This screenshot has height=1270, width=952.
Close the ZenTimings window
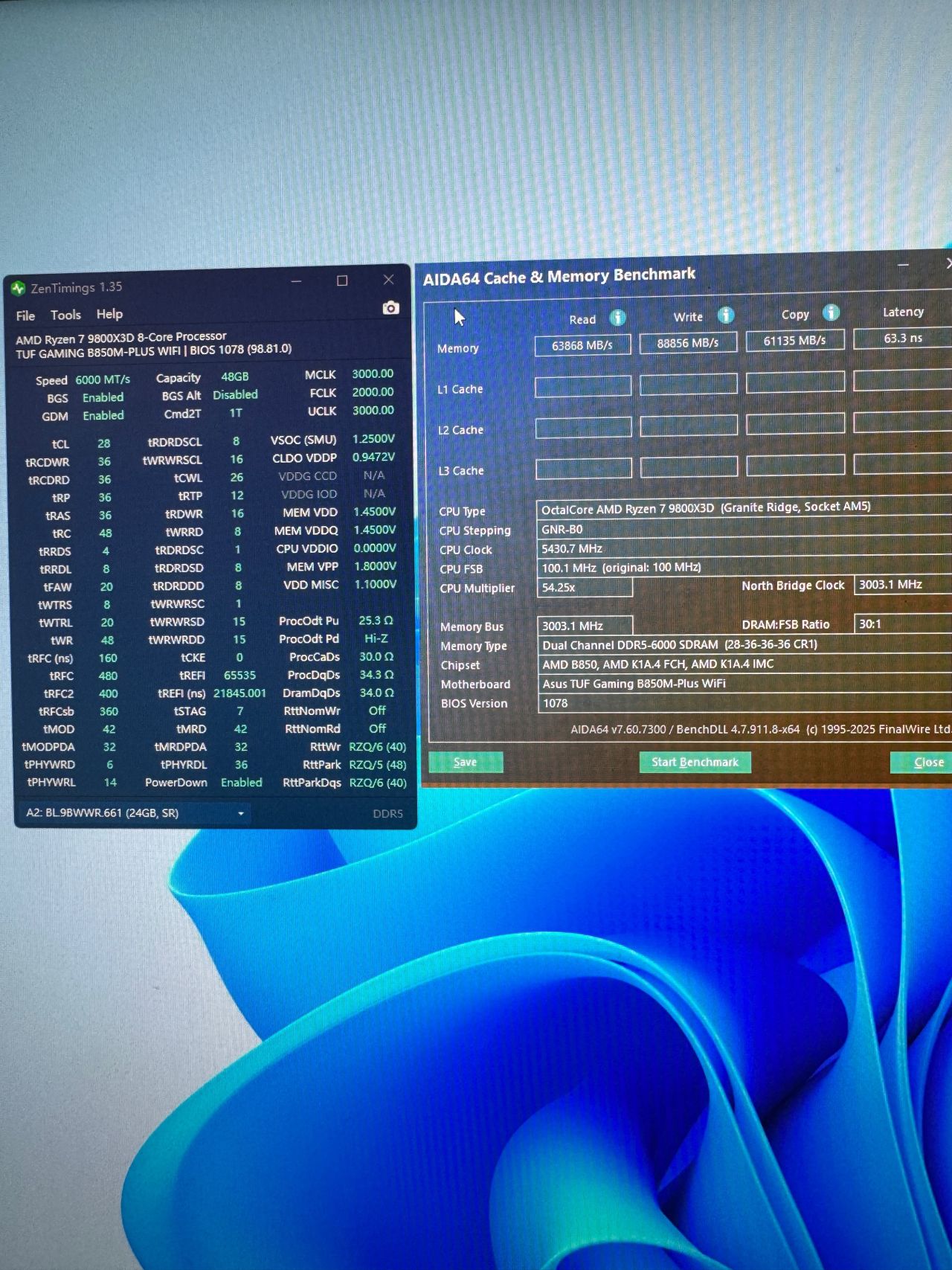click(388, 280)
